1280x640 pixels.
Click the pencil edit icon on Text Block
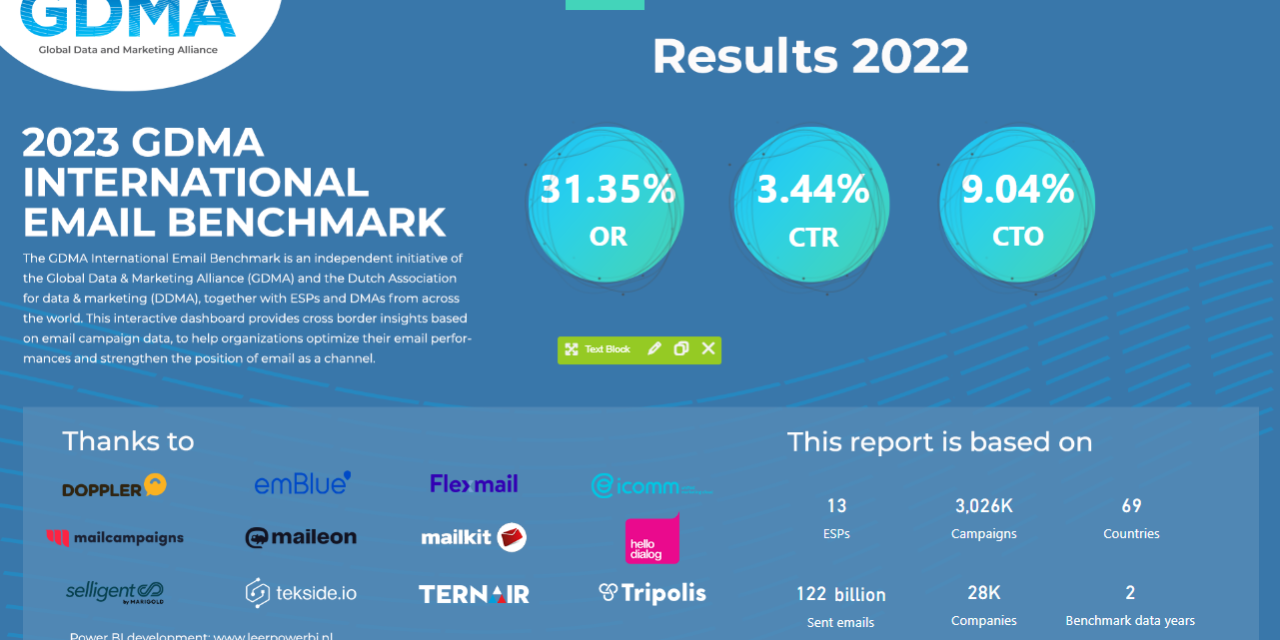pyautogui.click(x=654, y=349)
